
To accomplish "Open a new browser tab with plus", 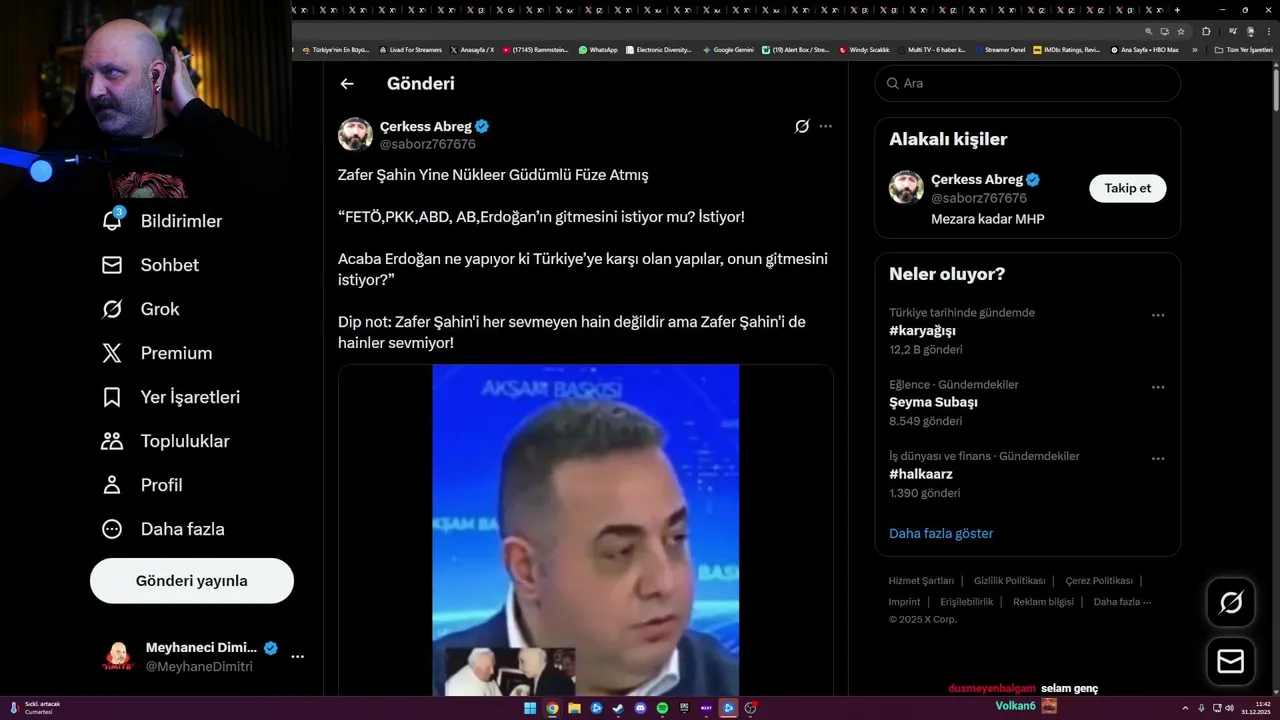I will point(1177,10).
